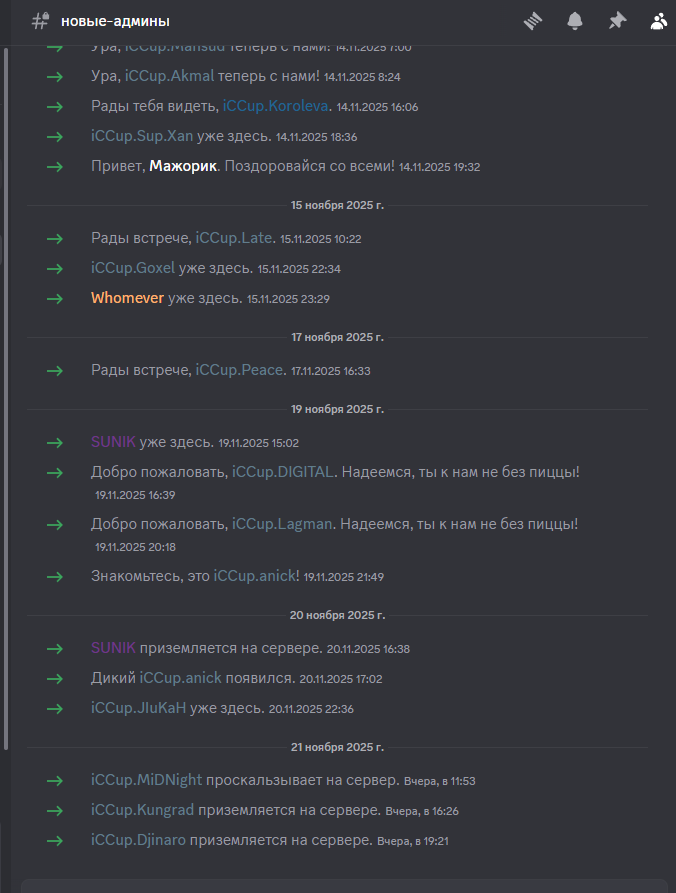Viewport: 676px width, 893px height.
Task: Open the iCCup.Djinaro profile
Action: (x=138, y=840)
